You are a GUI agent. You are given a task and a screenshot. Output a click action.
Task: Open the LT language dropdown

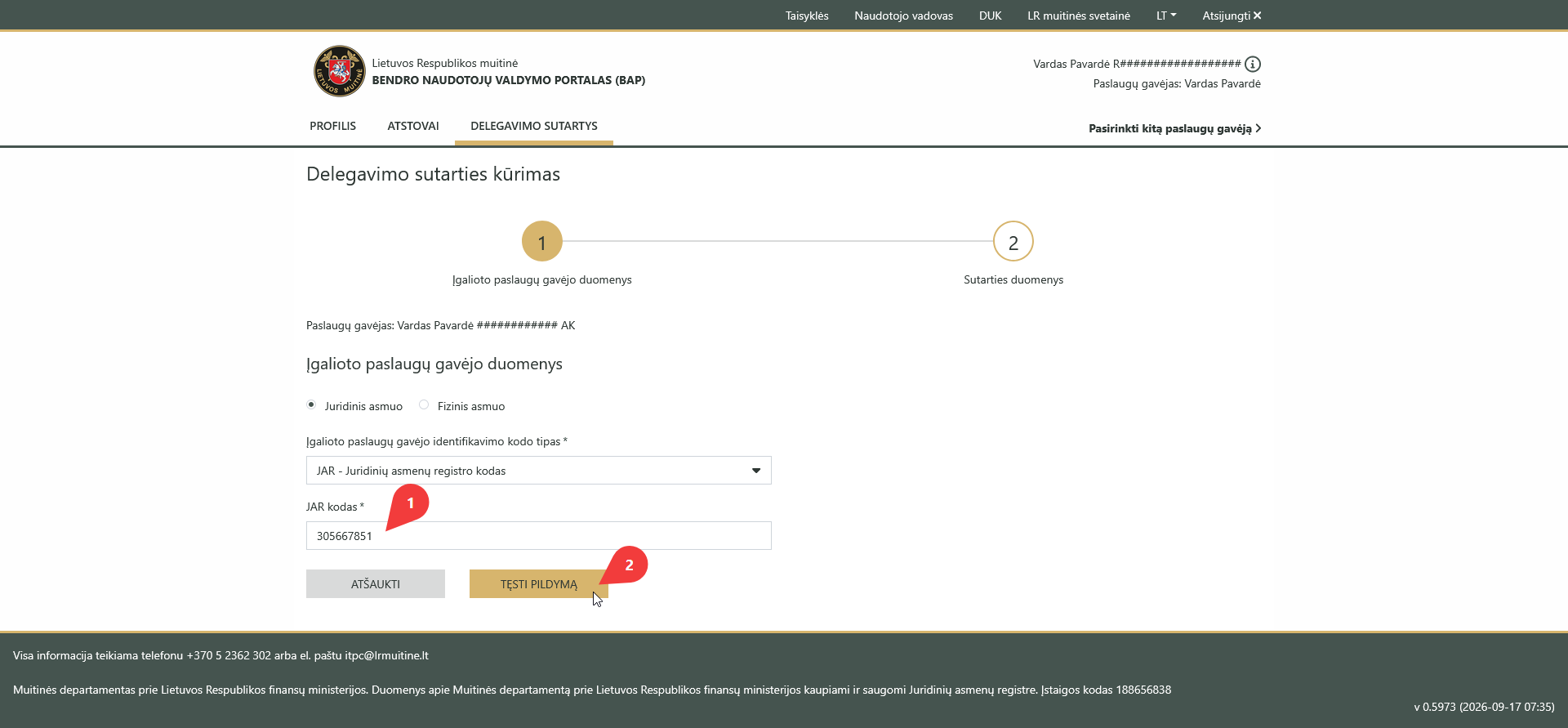pos(1166,16)
